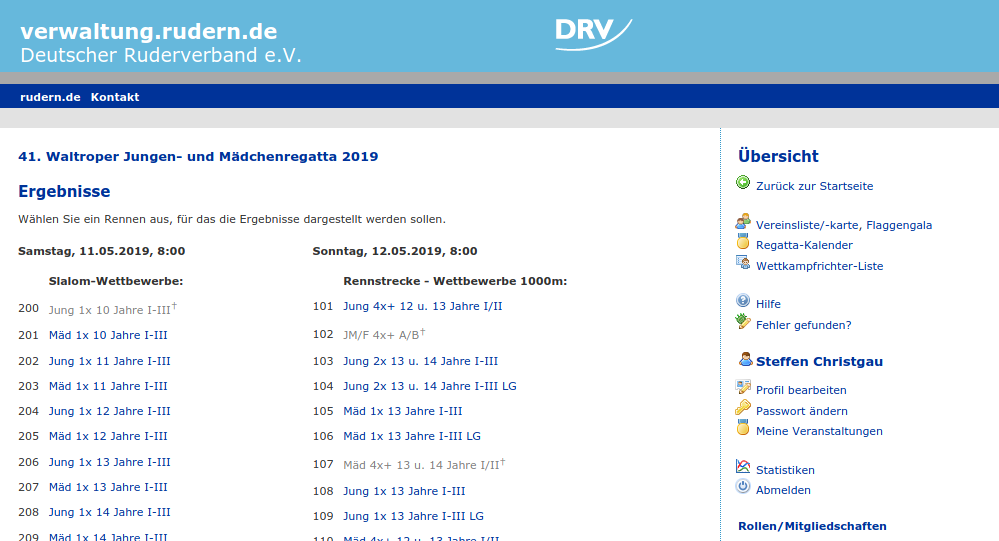
Task: View race 206 Jung 1x 13 Jahre
Action: click(109, 462)
